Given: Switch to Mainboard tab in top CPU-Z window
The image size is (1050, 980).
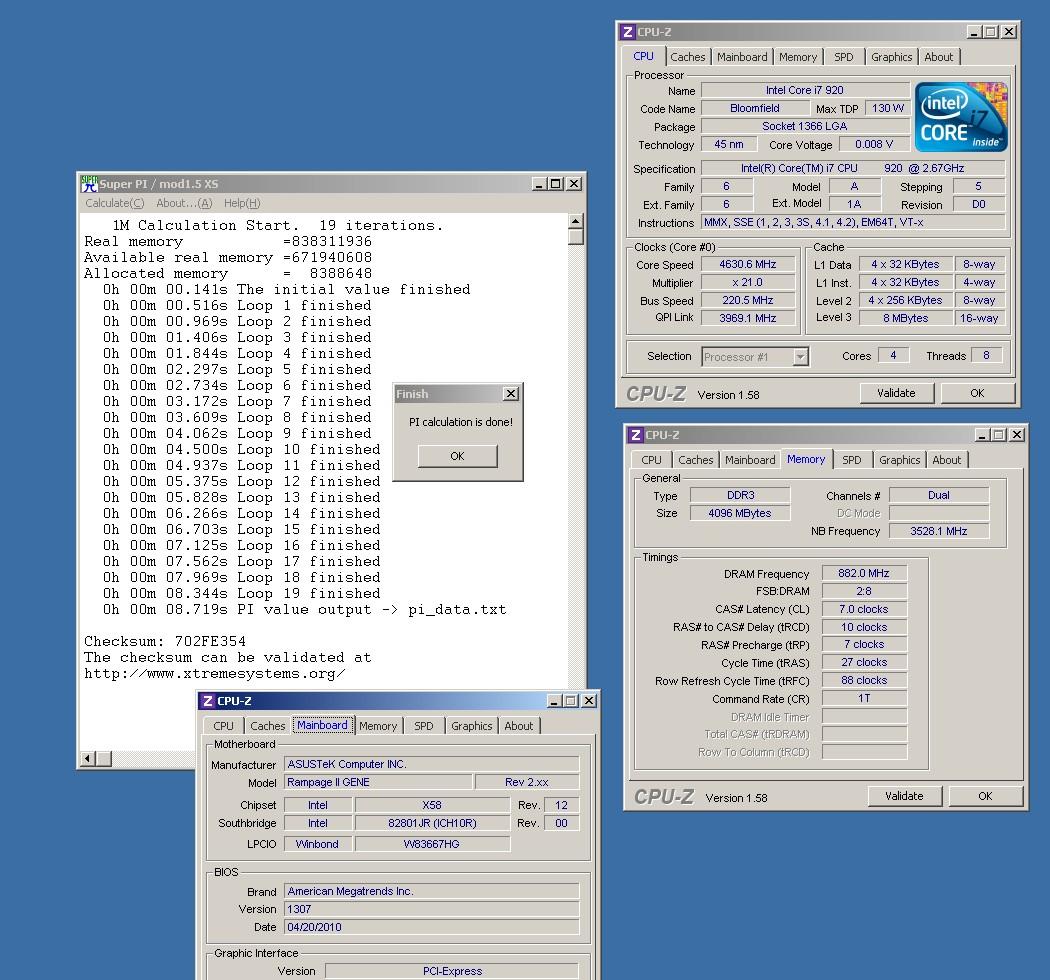Looking at the screenshot, I should click(742, 57).
